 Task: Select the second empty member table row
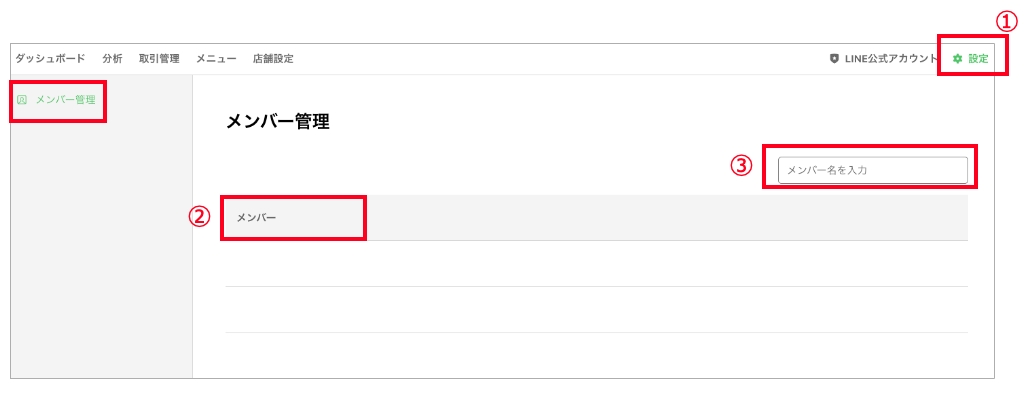tap(596, 310)
